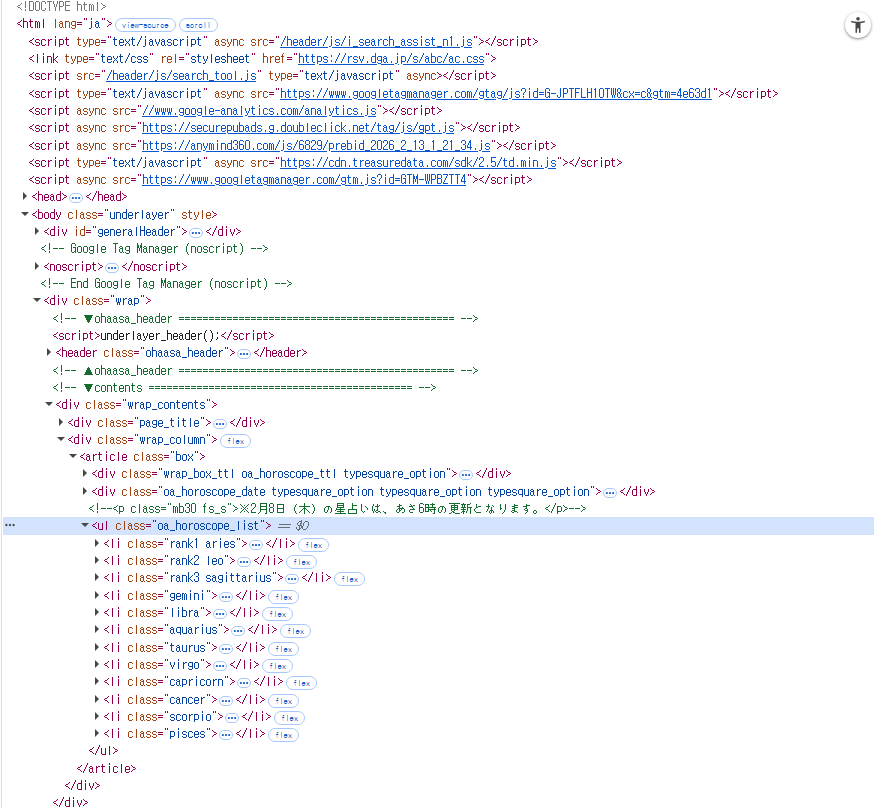874x808 pixels.
Task: Open the anymind360 prebid script link
Action: pos(316,145)
